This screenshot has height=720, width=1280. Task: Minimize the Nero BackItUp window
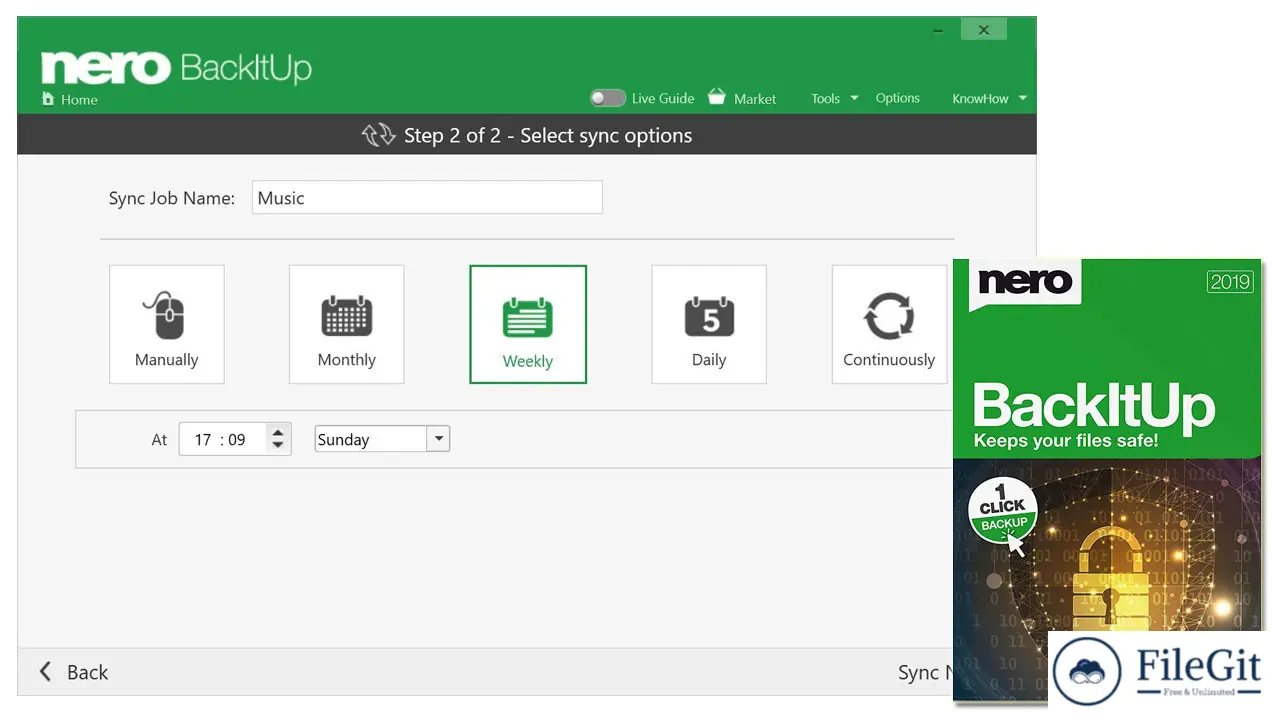936,30
